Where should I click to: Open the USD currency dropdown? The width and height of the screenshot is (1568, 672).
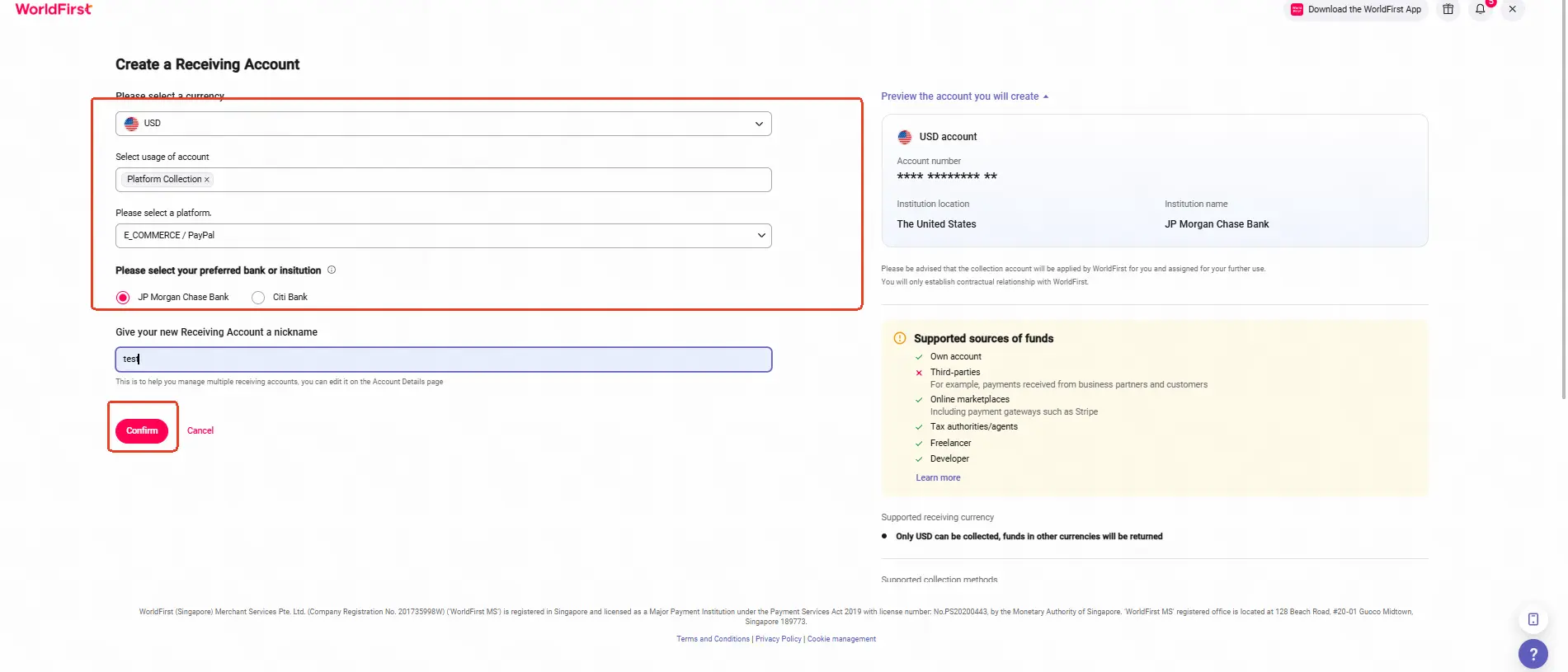[x=444, y=124]
